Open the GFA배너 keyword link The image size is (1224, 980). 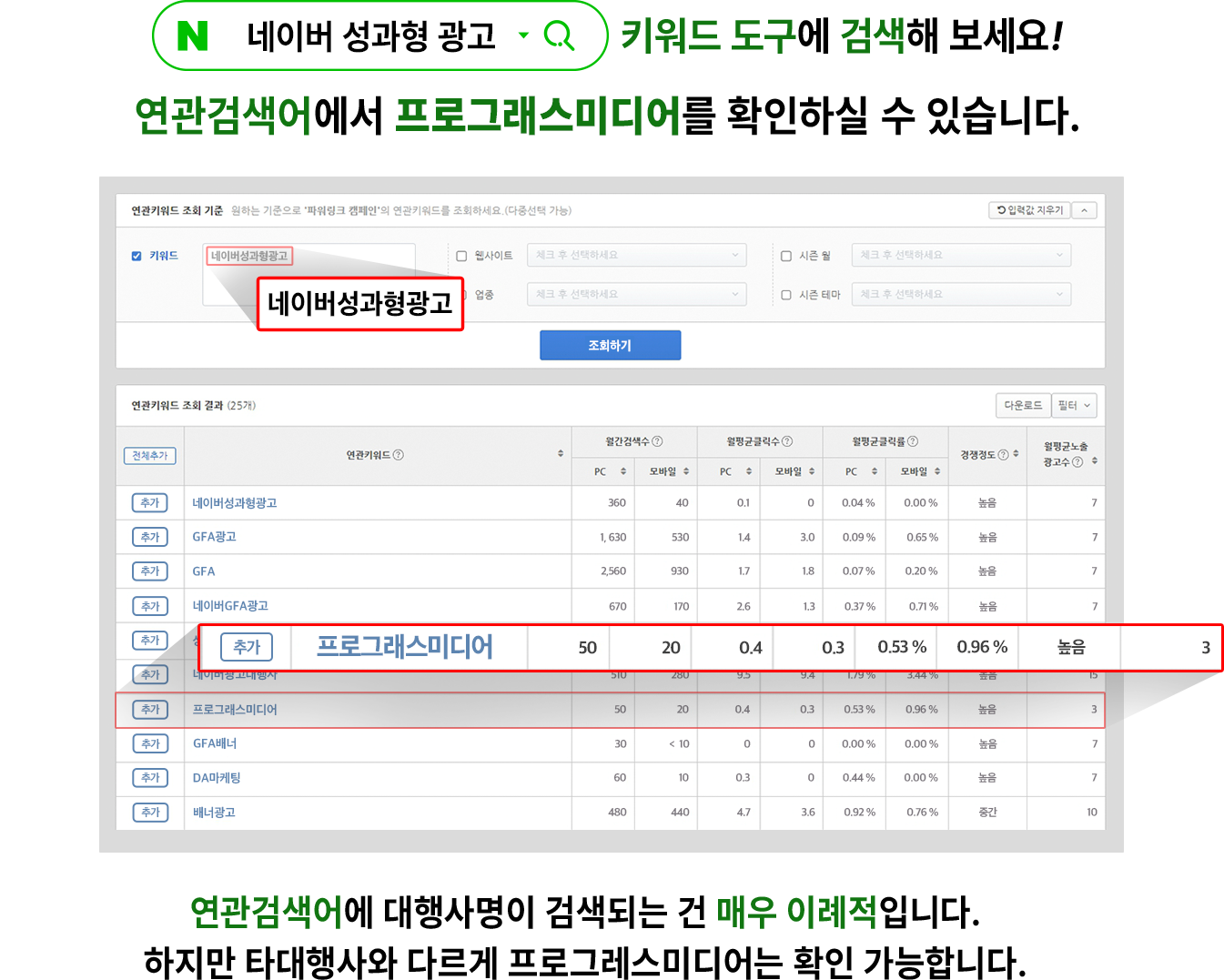click(215, 744)
